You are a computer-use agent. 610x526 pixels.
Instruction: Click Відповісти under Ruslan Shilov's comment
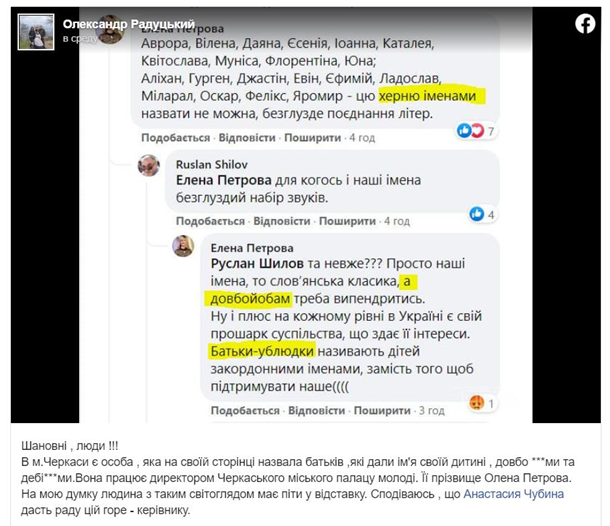point(282,221)
